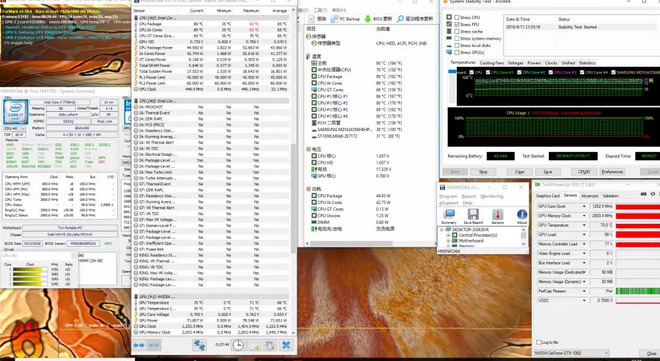Open Summary in the HWiNFO64 toolbar
The height and width of the screenshot is (361, 660).
(449, 215)
